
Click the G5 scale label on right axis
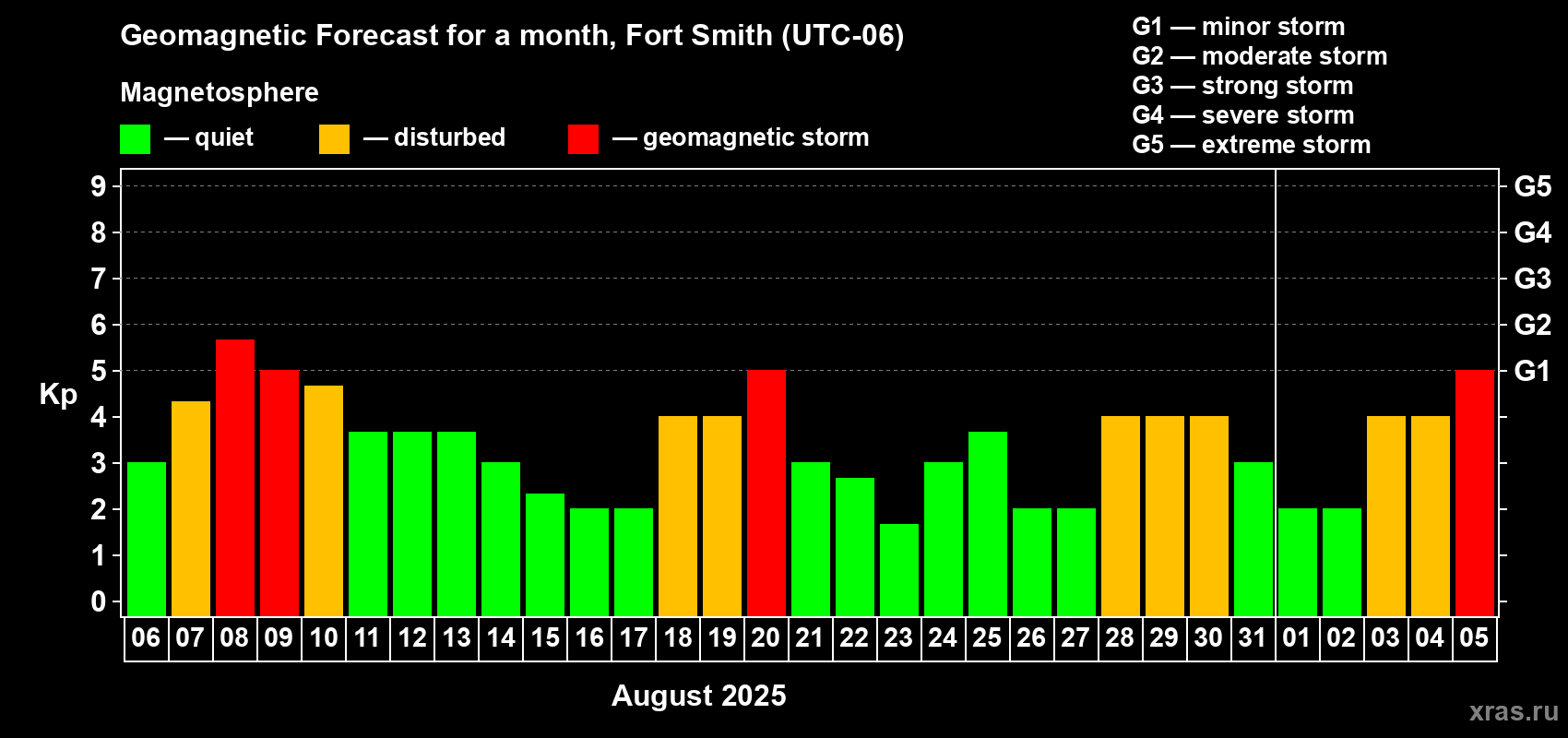tap(1533, 186)
